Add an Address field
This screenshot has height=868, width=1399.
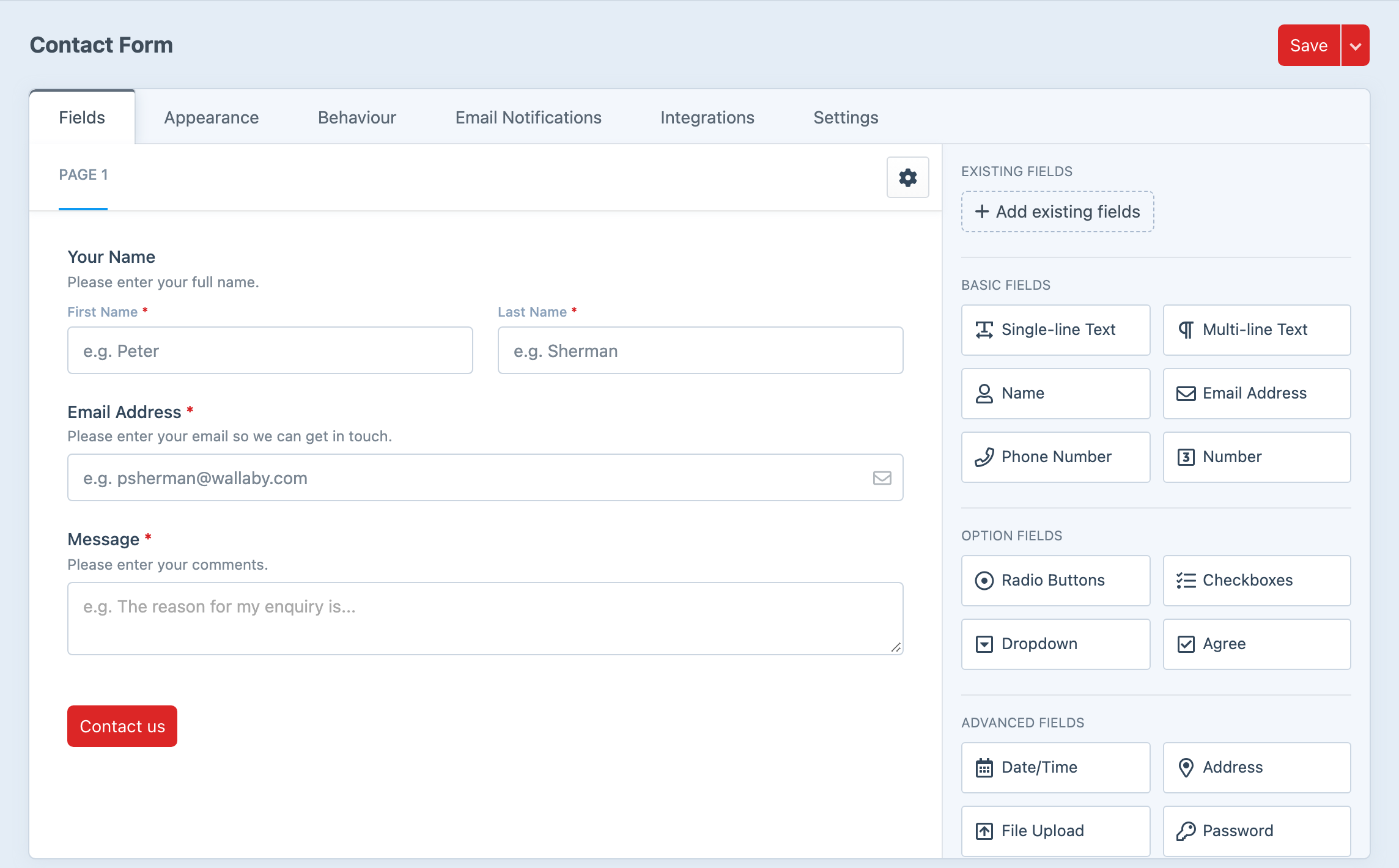coord(1257,768)
